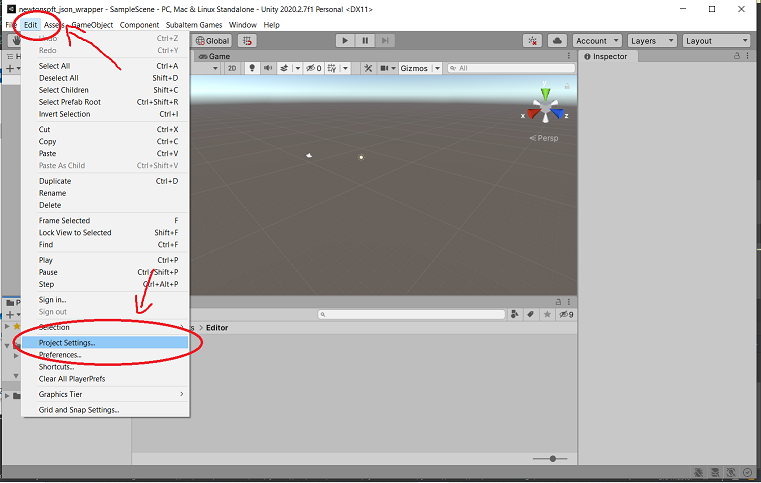
Task: Click the red X axis cone on gizmo
Action: point(534,114)
